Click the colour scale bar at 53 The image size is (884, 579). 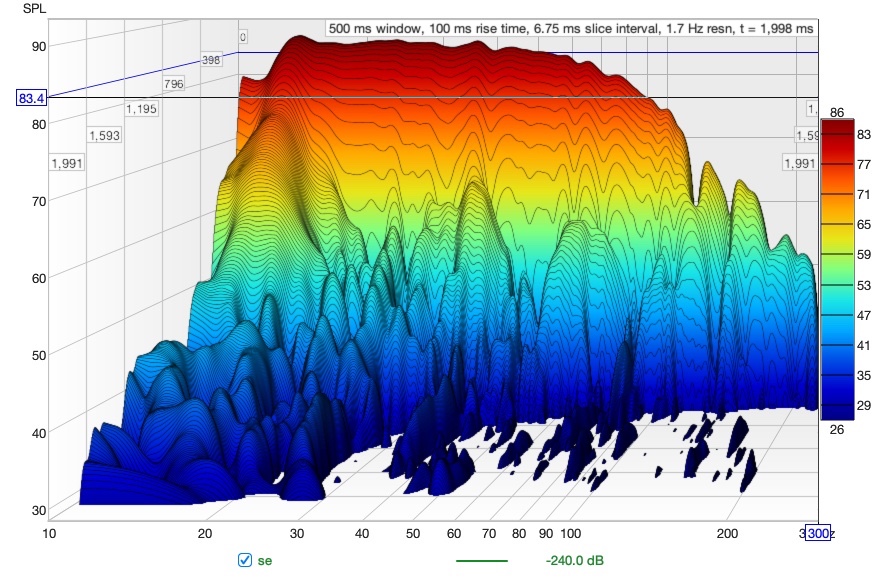(838, 285)
